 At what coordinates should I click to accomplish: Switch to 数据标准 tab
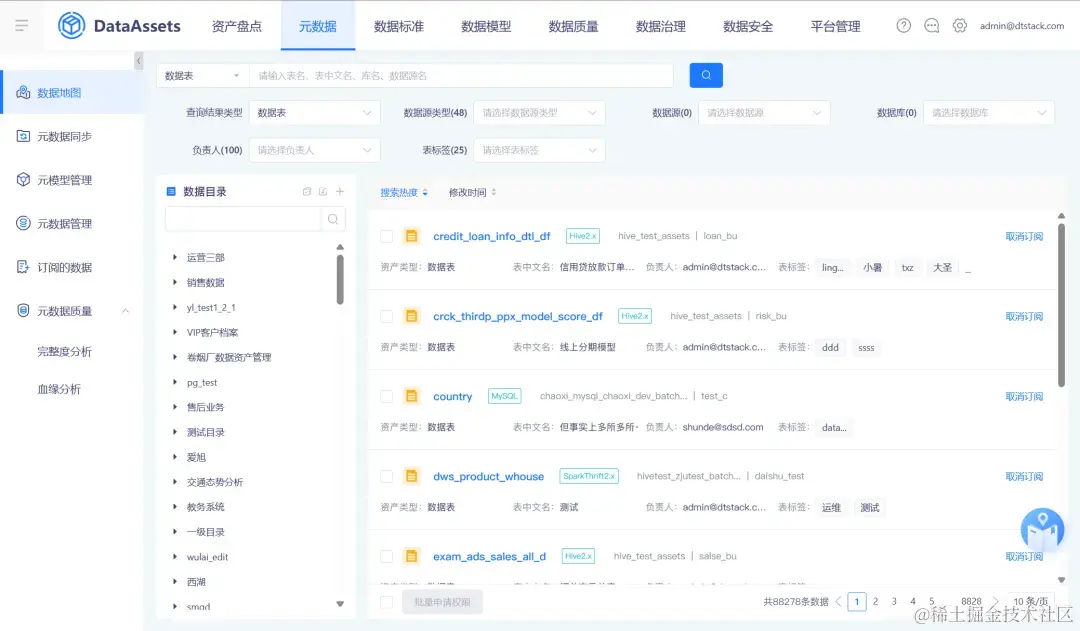click(398, 26)
